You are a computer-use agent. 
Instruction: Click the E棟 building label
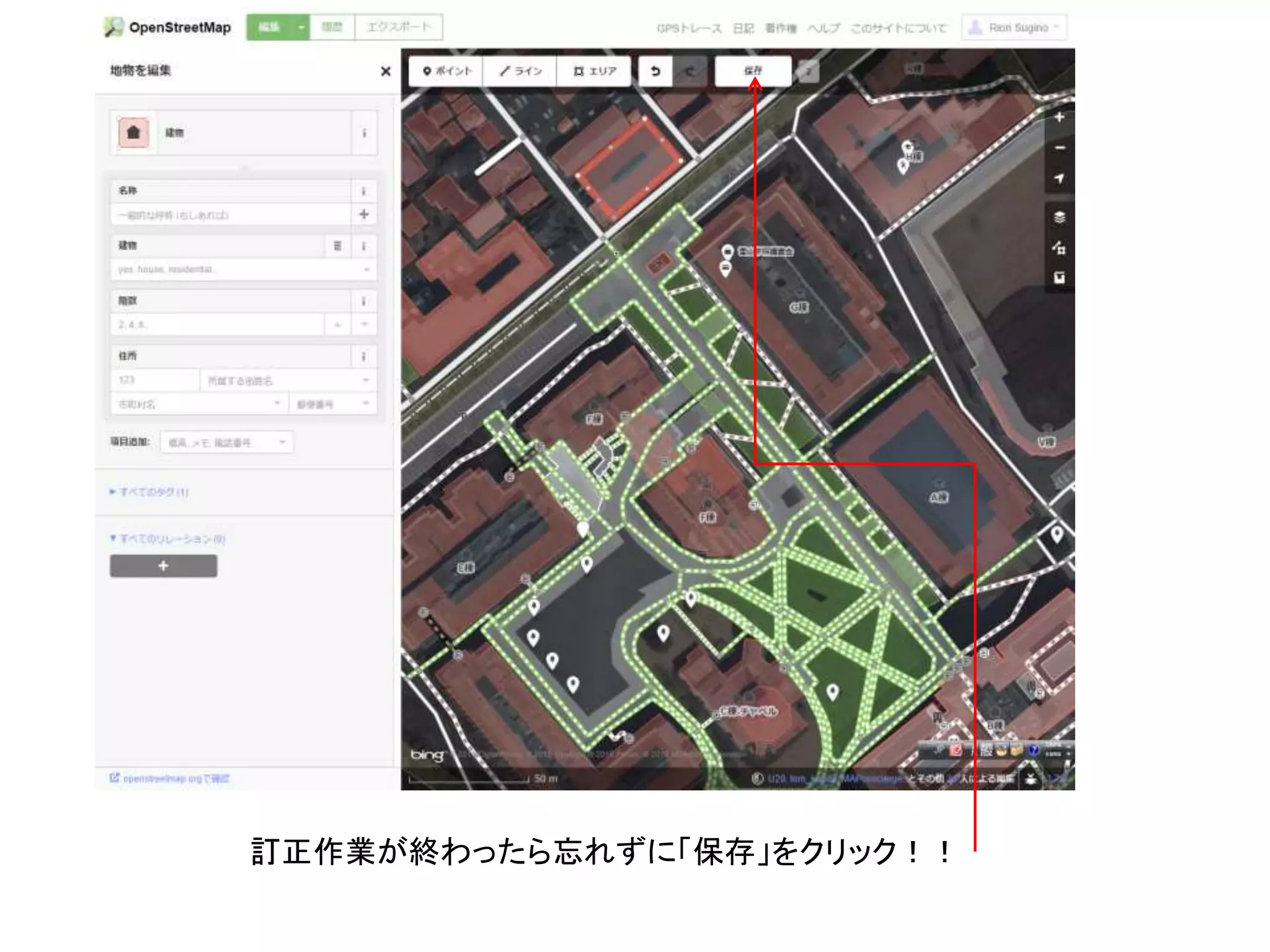point(466,567)
